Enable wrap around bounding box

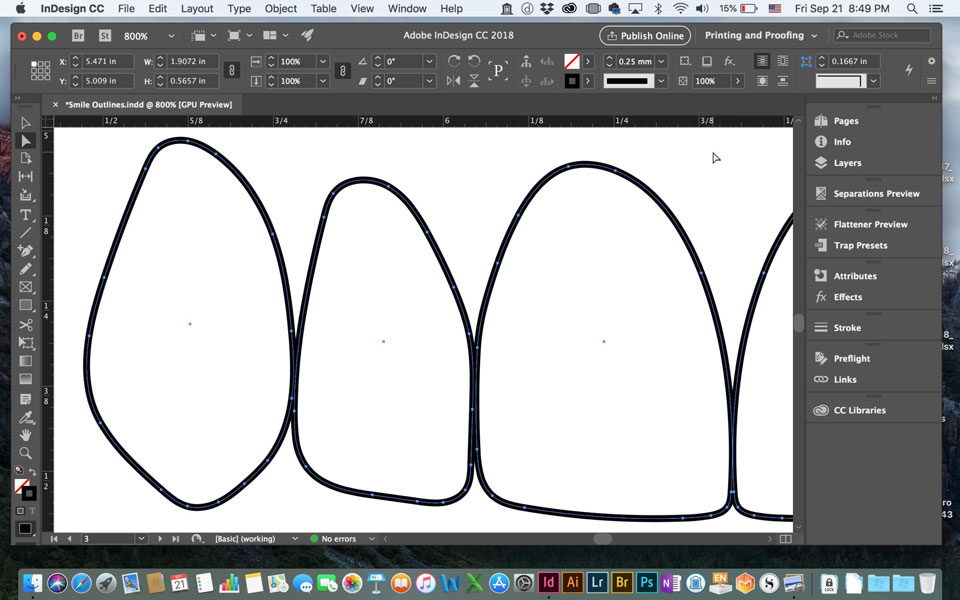783,61
